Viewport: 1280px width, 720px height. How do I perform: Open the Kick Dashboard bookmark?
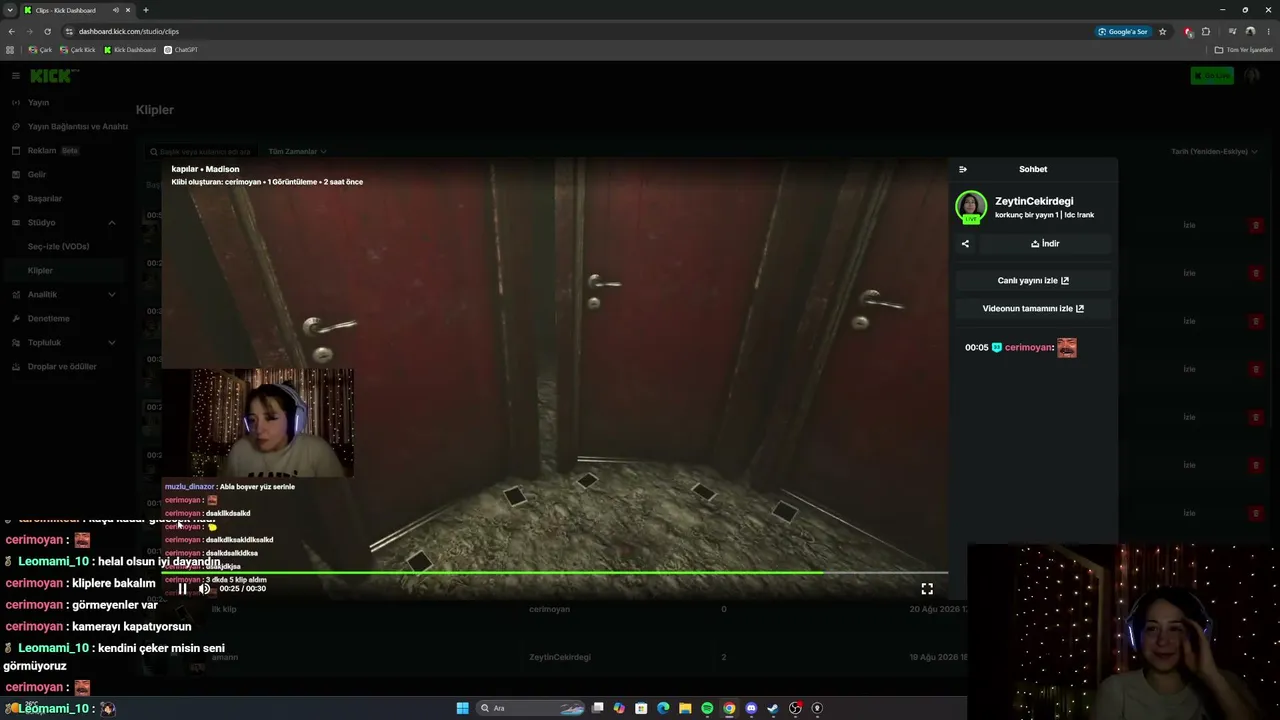tap(129, 50)
